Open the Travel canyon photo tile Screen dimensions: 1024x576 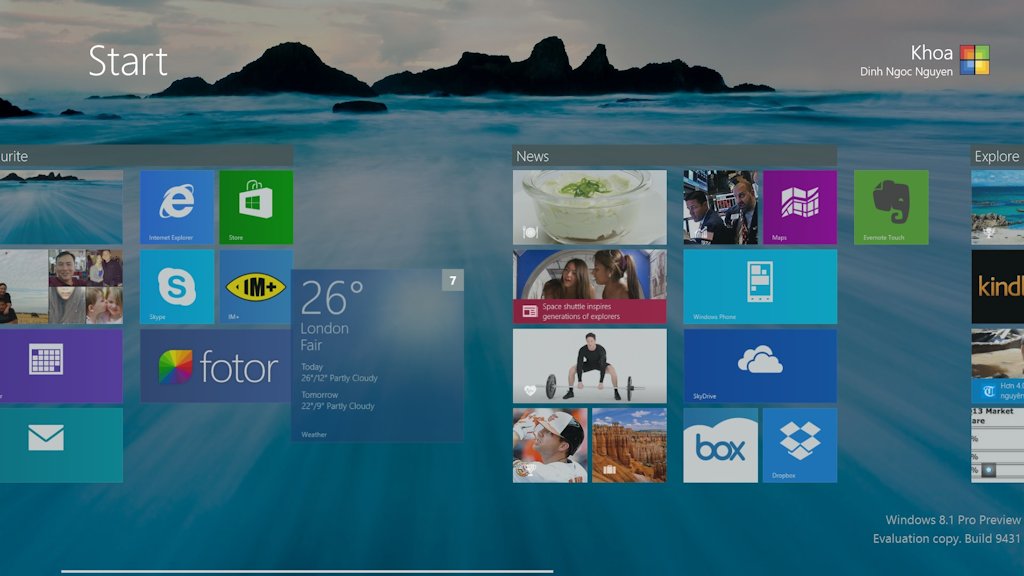630,445
